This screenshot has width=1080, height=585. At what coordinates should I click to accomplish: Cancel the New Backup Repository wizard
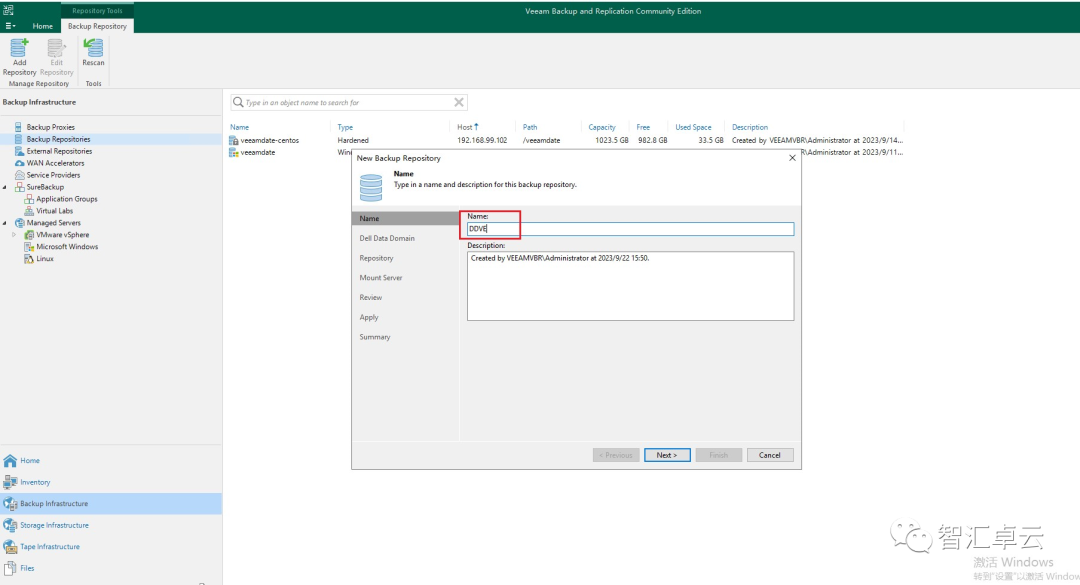[769, 454]
